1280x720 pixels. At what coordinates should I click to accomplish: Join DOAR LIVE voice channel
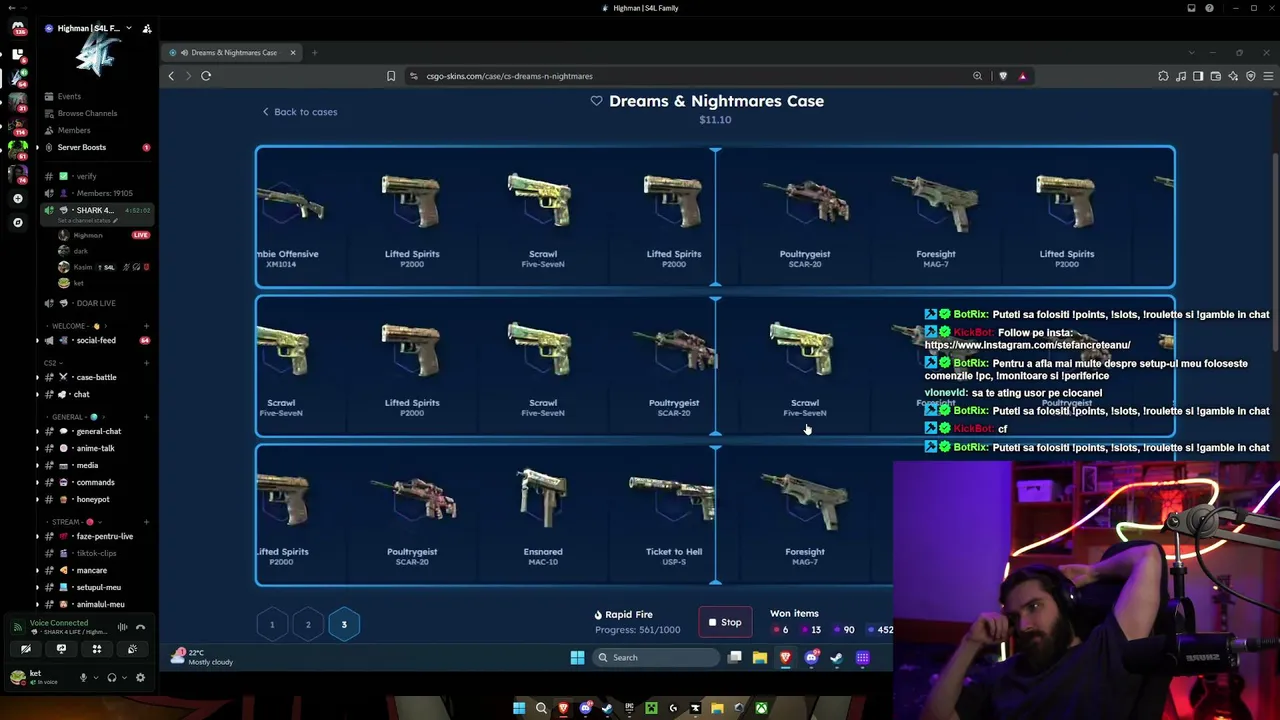pos(95,303)
